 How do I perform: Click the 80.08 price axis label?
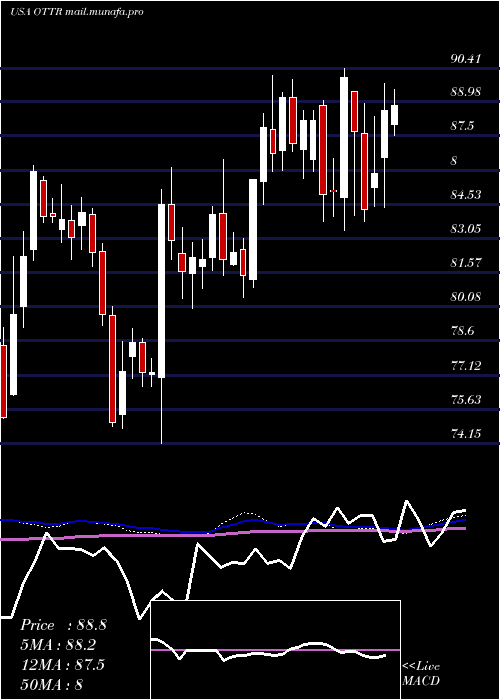(x=466, y=296)
